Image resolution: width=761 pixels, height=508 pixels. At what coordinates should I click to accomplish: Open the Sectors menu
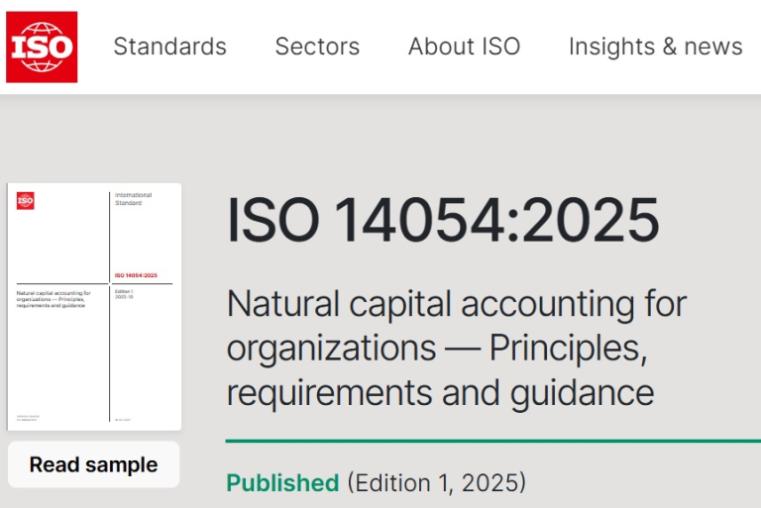[317, 47]
